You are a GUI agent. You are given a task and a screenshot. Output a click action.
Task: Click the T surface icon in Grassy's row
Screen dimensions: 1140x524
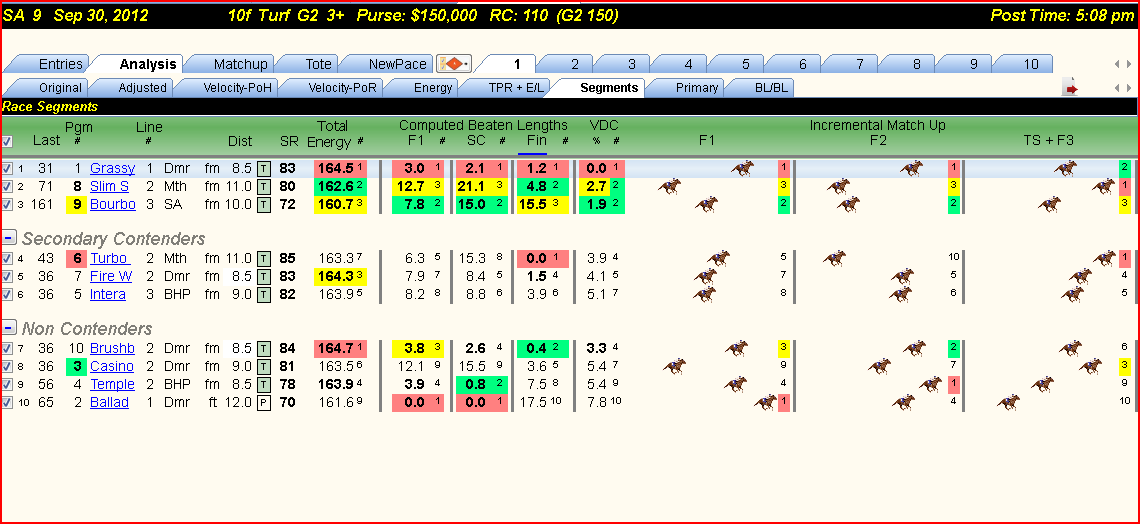pyautogui.click(x=264, y=169)
